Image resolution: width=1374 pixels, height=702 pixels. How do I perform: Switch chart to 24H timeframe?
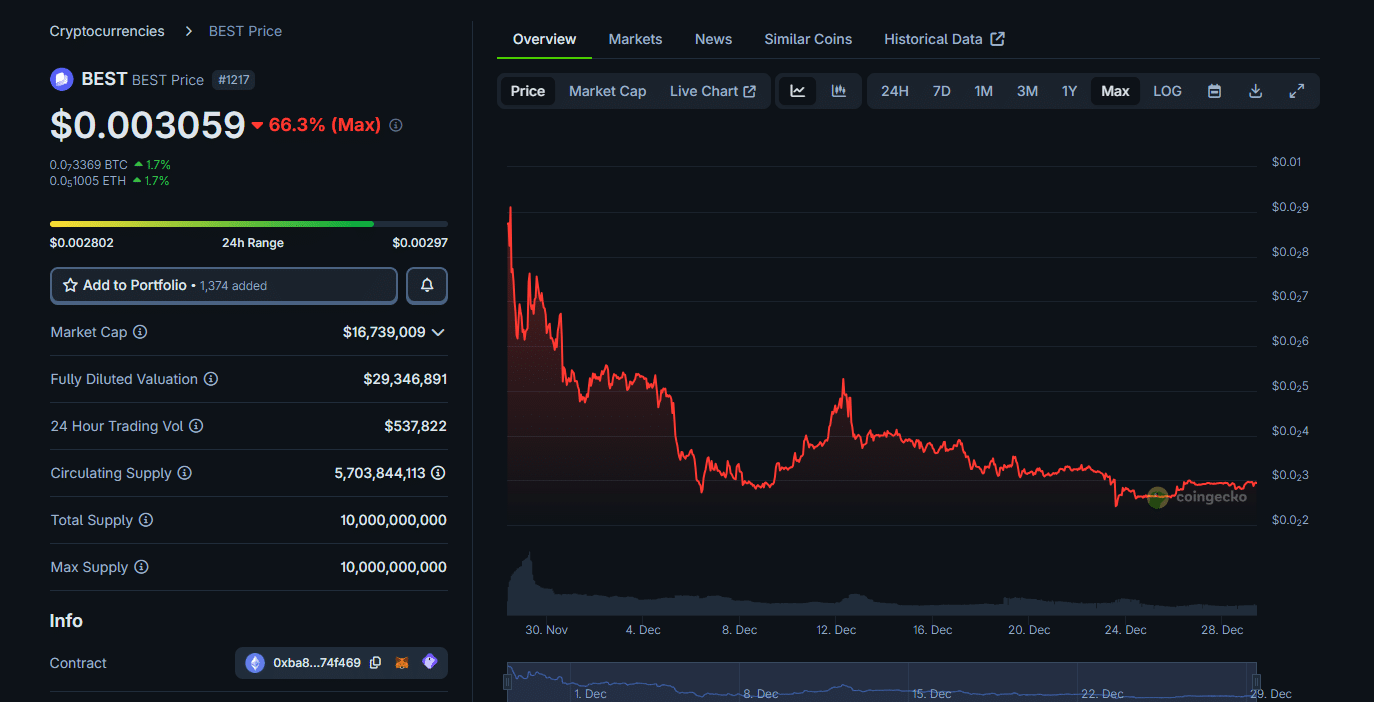point(894,90)
